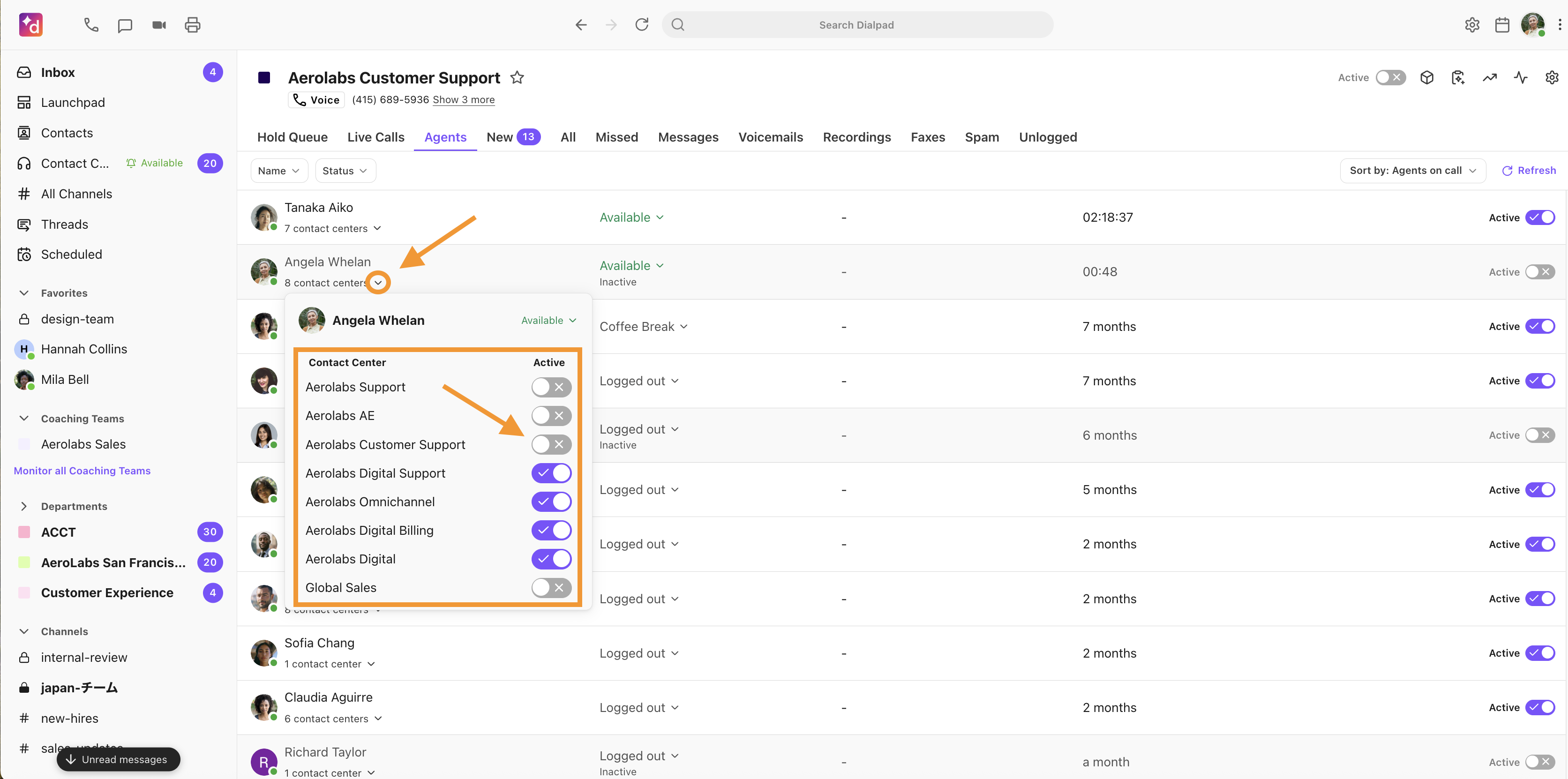This screenshot has width=1568, height=779.
Task: Favorite Aerolabs Customer Support with the star
Action: coord(517,77)
